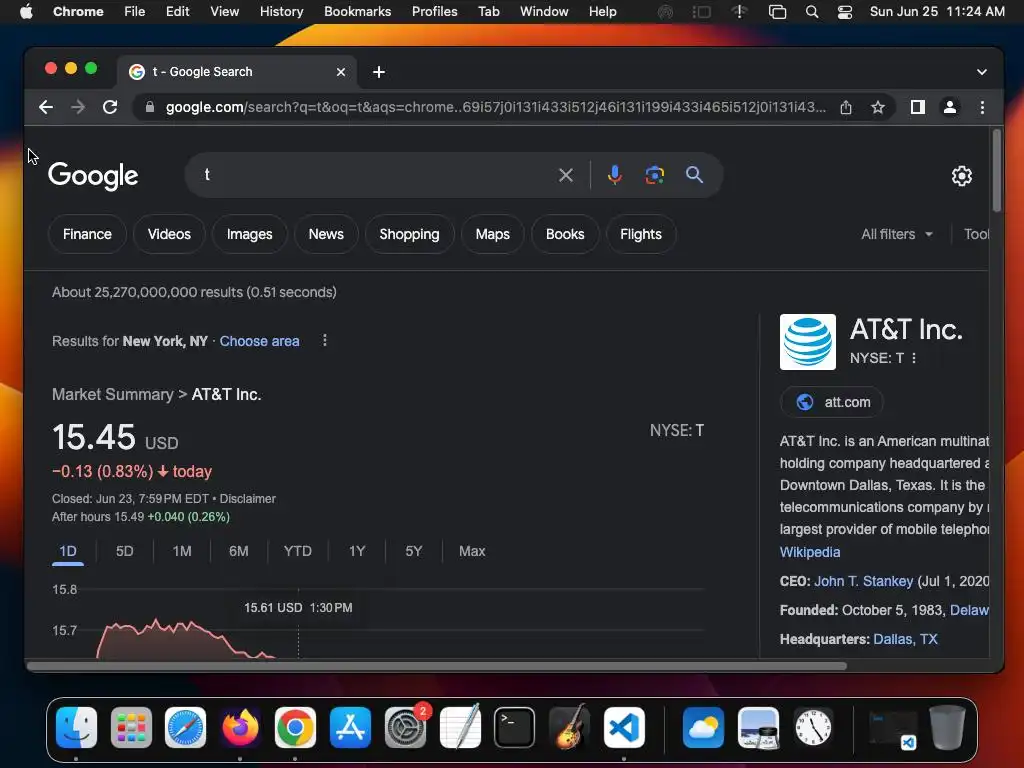Click the AT&T logo thumbnail
Viewport: 1024px width, 768px height.
point(807,342)
